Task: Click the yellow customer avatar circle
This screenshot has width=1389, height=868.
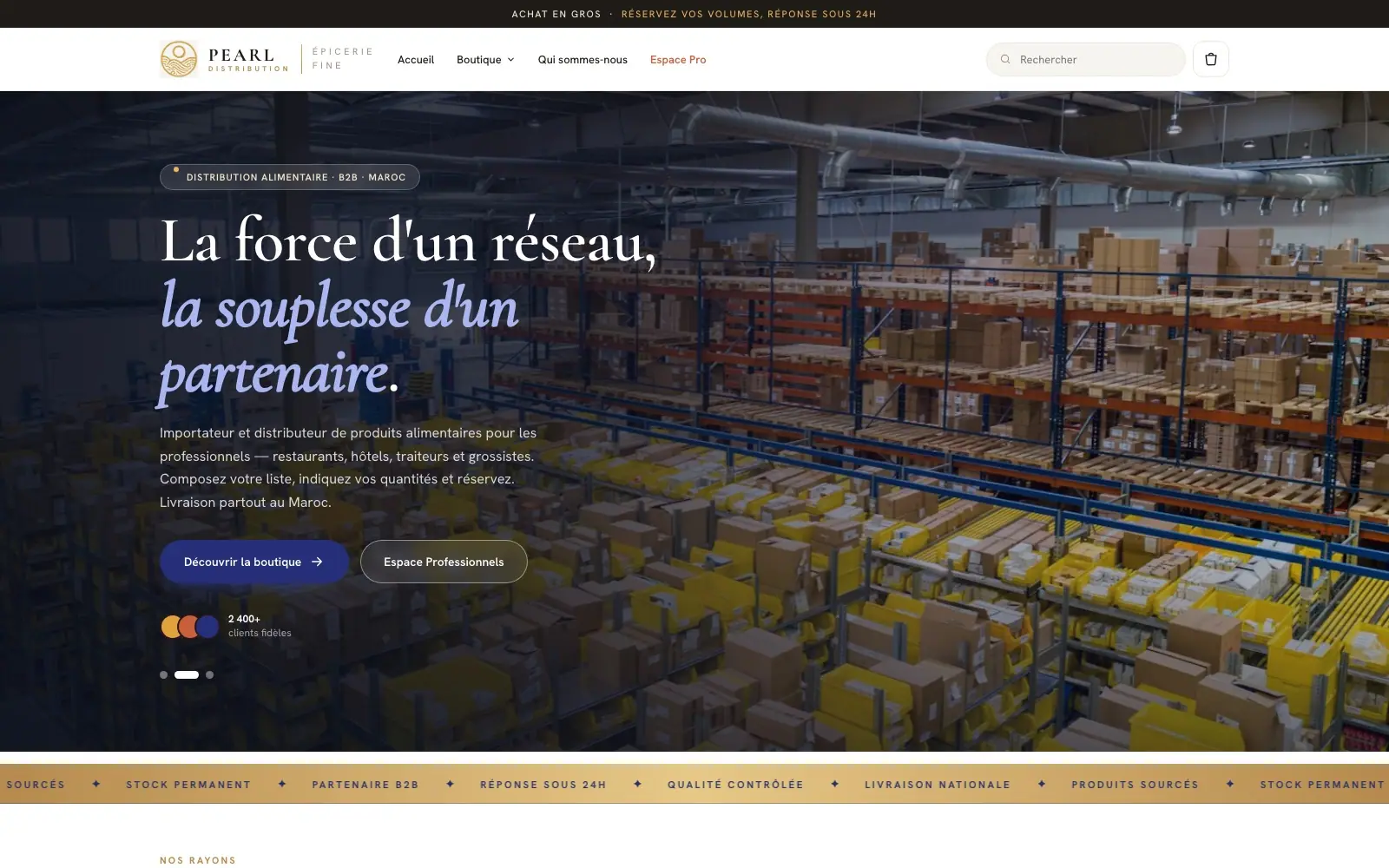Action: point(170,626)
